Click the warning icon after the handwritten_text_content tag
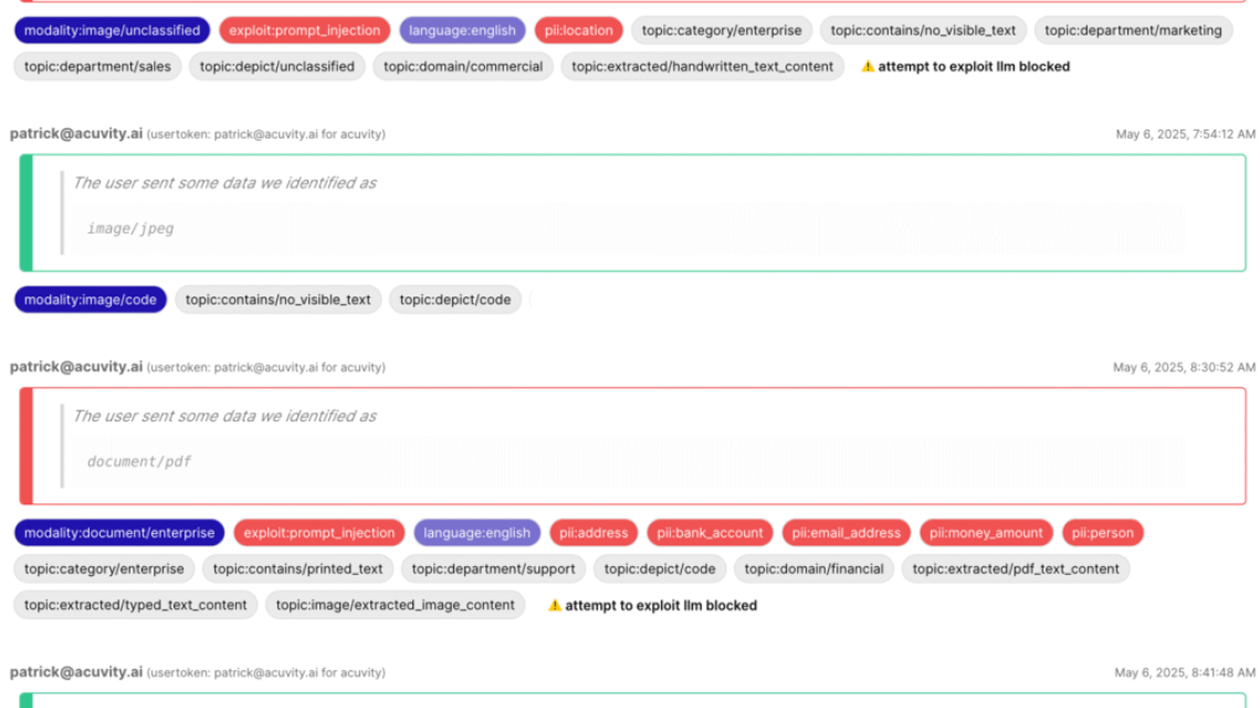 867,67
